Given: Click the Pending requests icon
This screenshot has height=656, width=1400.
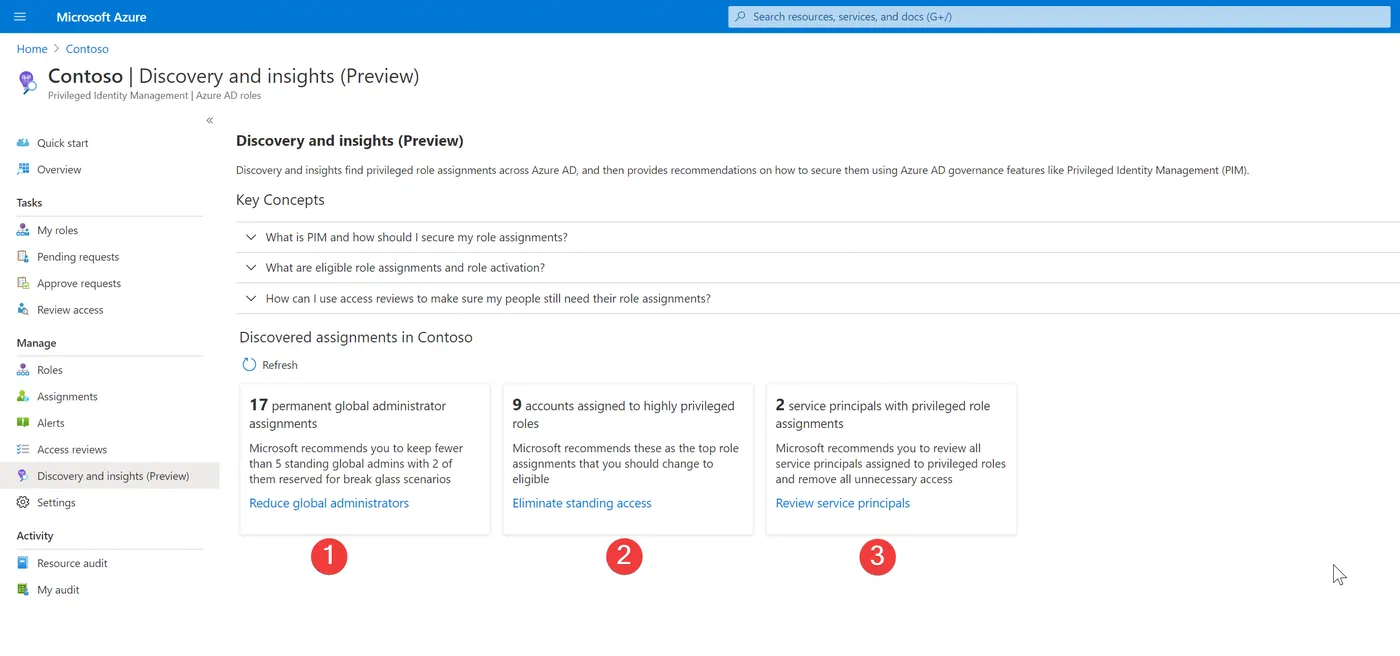Looking at the screenshot, I should (x=23, y=257).
